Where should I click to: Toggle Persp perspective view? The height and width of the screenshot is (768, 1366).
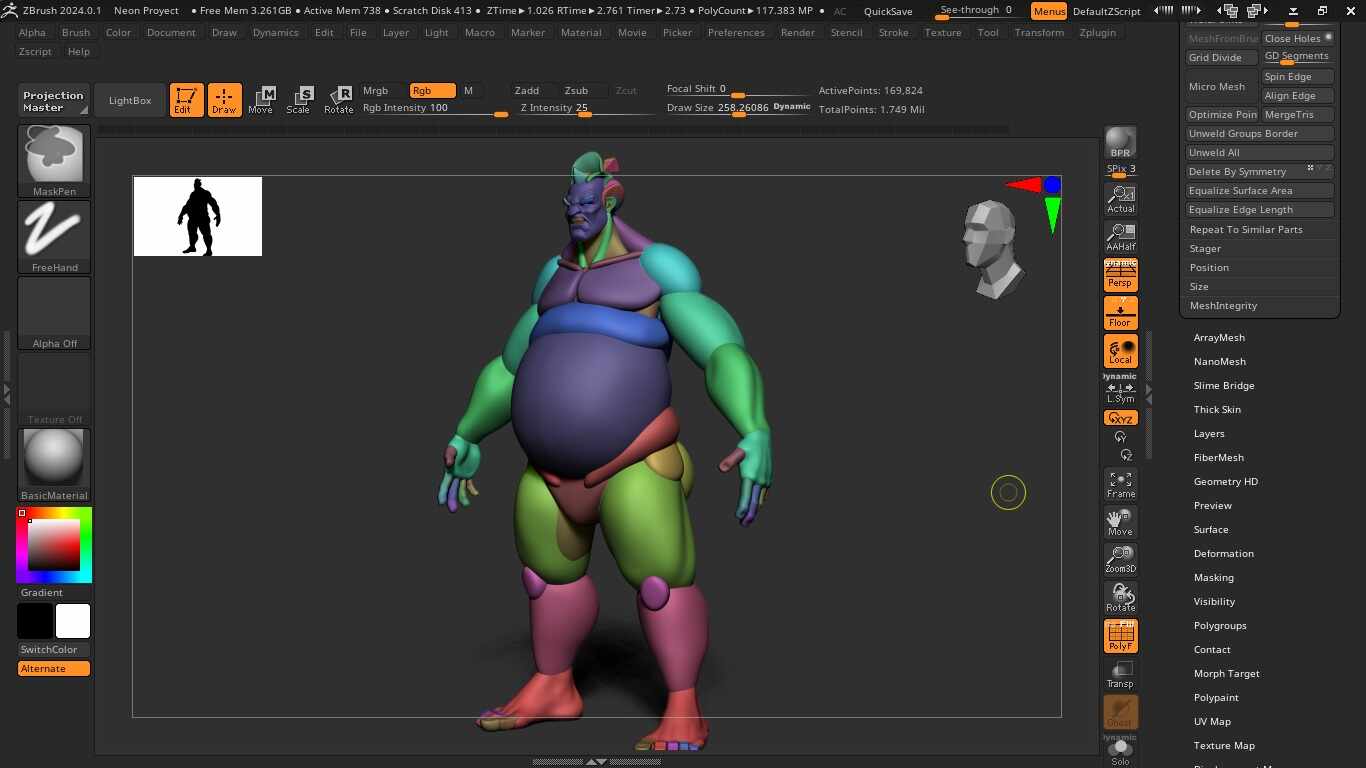tap(1119, 274)
